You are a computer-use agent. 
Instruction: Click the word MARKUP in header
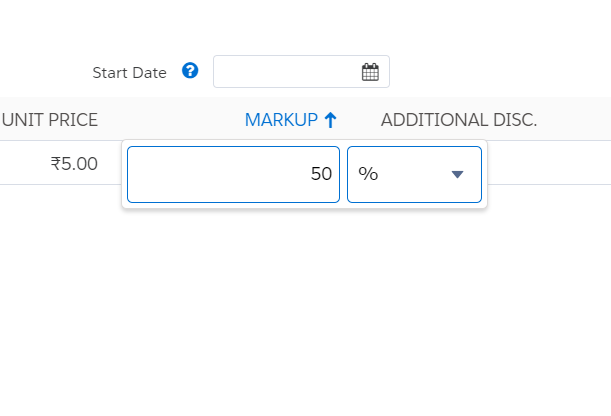coord(281,120)
